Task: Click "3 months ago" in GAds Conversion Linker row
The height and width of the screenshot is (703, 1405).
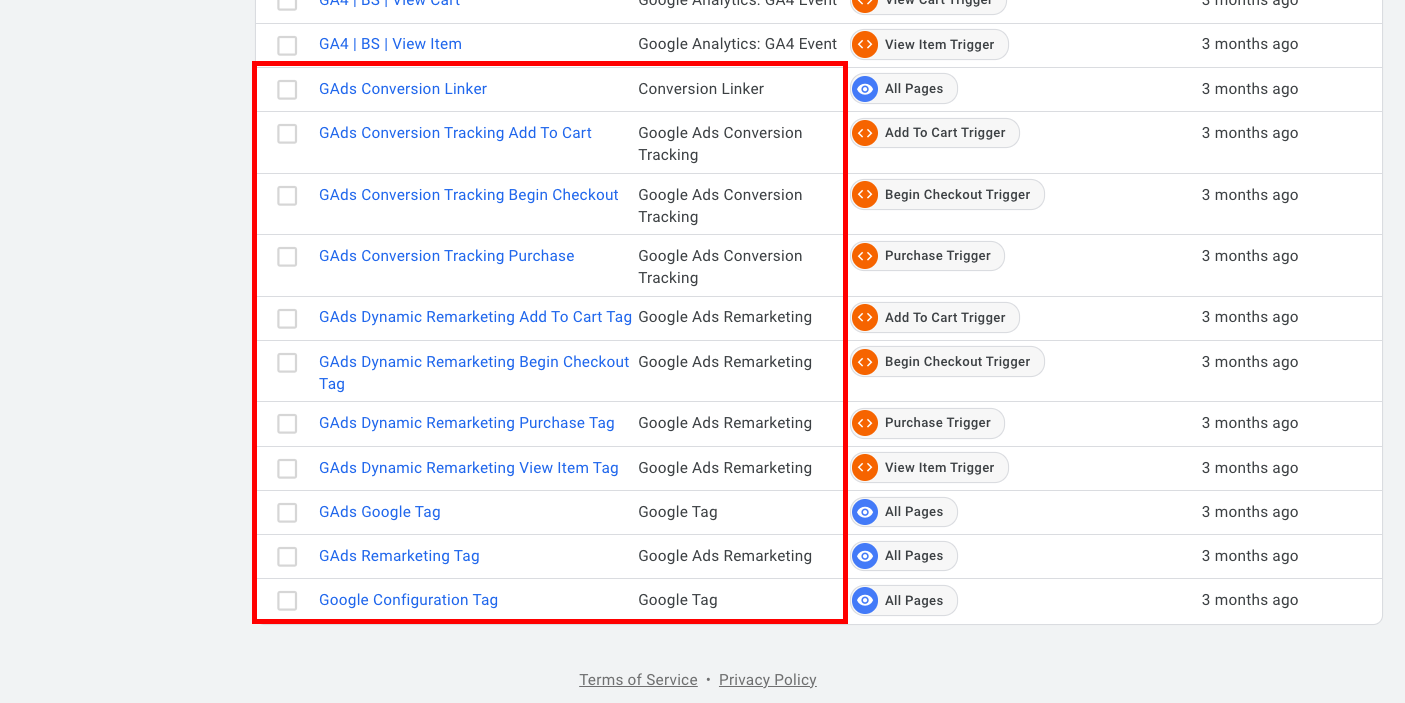Action: pyautogui.click(x=1250, y=89)
